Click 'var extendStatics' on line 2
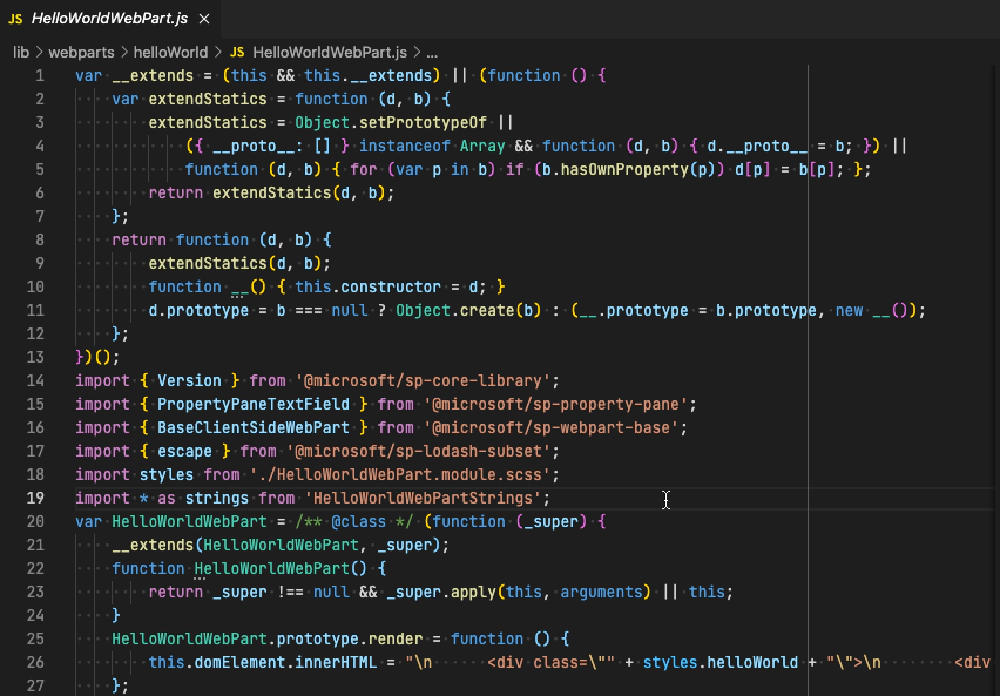The height and width of the screenshot is (696, 1000). [x=189, y=99]
